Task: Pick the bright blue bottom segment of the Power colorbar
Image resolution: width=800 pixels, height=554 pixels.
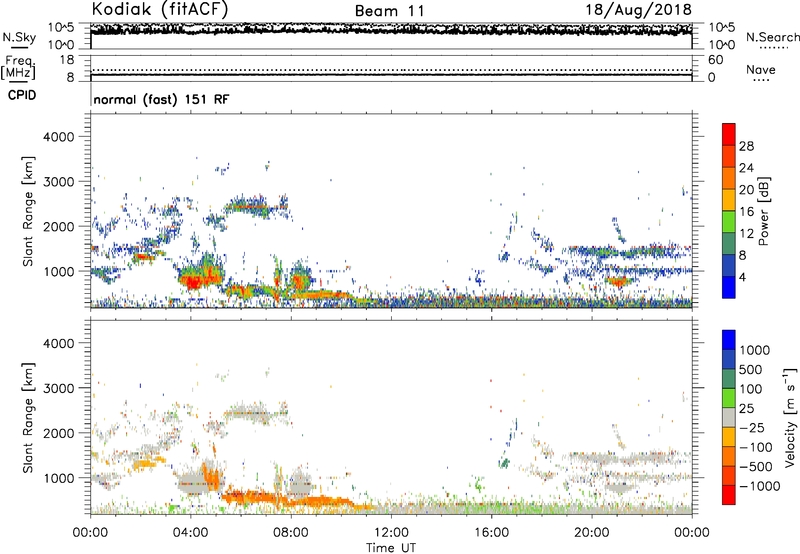Action: point(729,287)
